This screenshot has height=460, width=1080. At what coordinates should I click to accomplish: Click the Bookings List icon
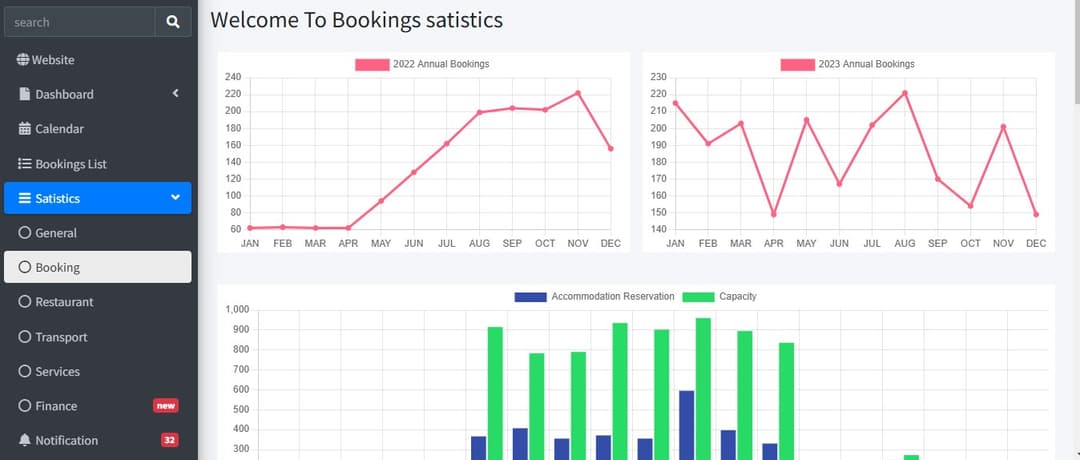tap(25, 164)
